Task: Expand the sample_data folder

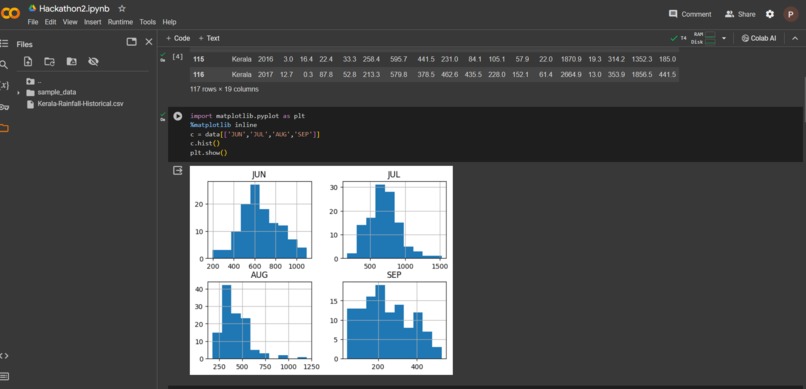Action: coord(19,92)
